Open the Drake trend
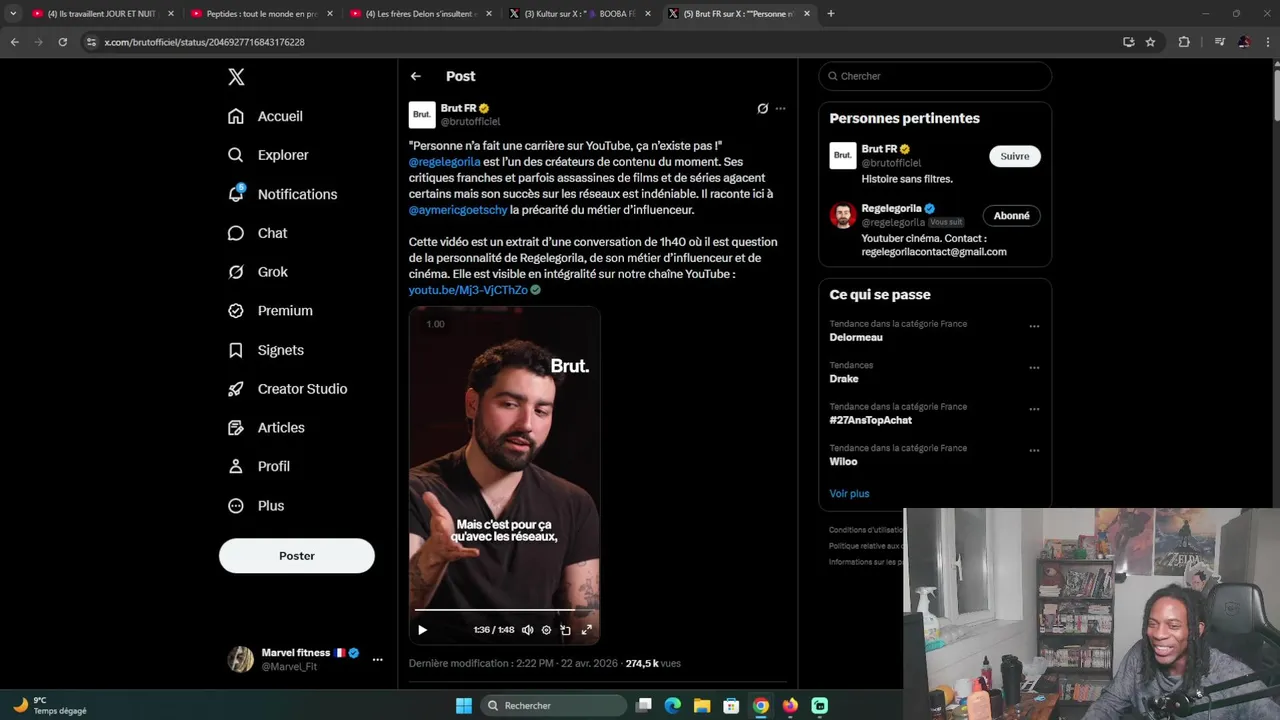This screenshot has height=720, width=1280. (844, 379)
